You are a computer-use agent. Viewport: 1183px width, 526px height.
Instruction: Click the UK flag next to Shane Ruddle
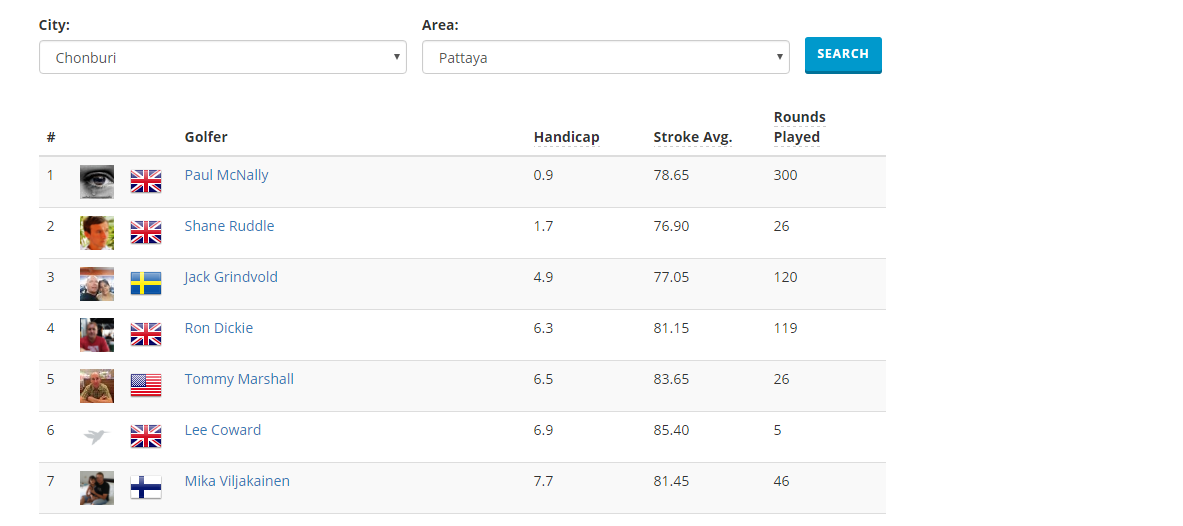146,232
